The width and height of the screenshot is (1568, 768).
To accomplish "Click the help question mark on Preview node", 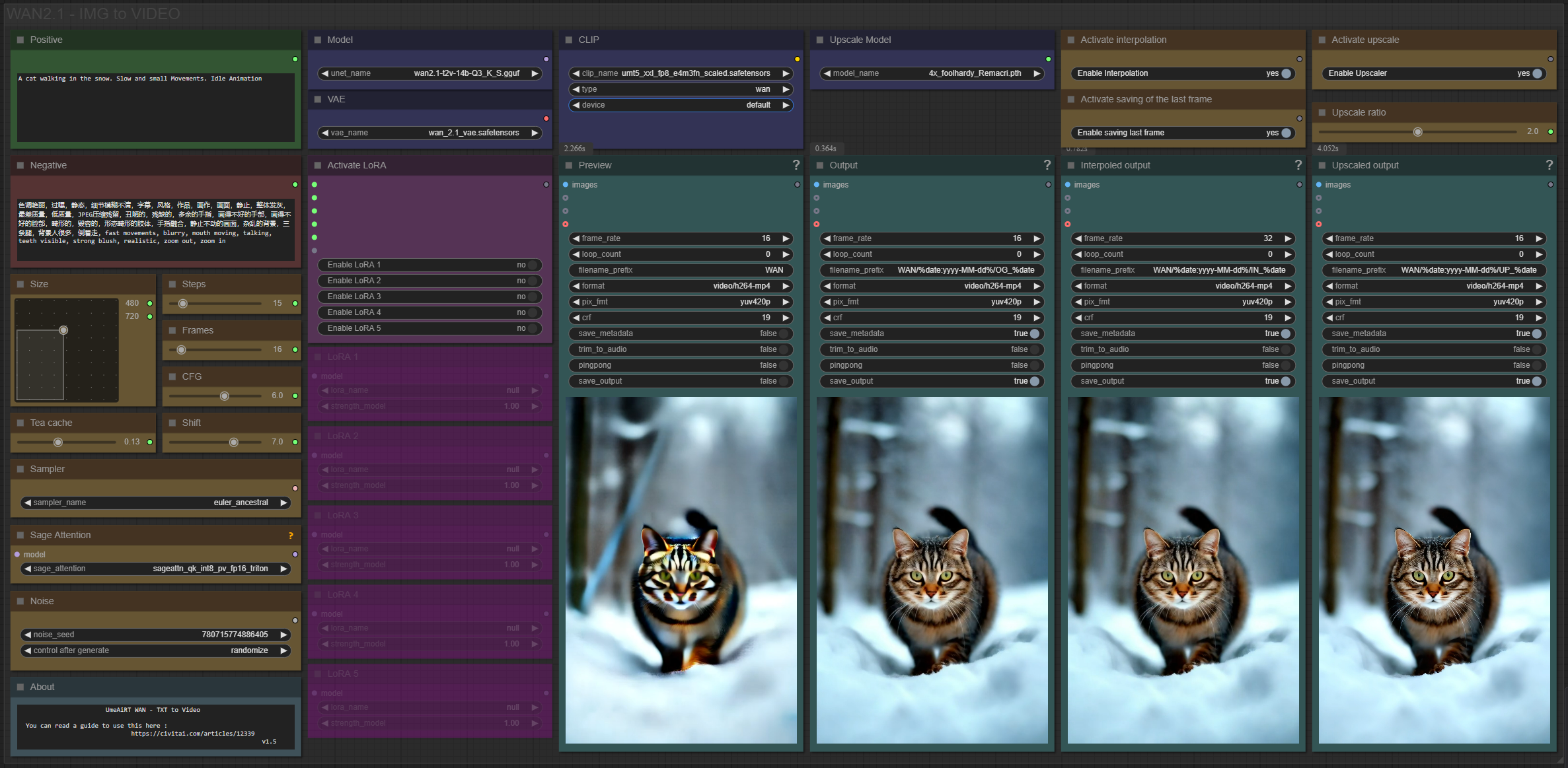I will click(x=796, y=165).
